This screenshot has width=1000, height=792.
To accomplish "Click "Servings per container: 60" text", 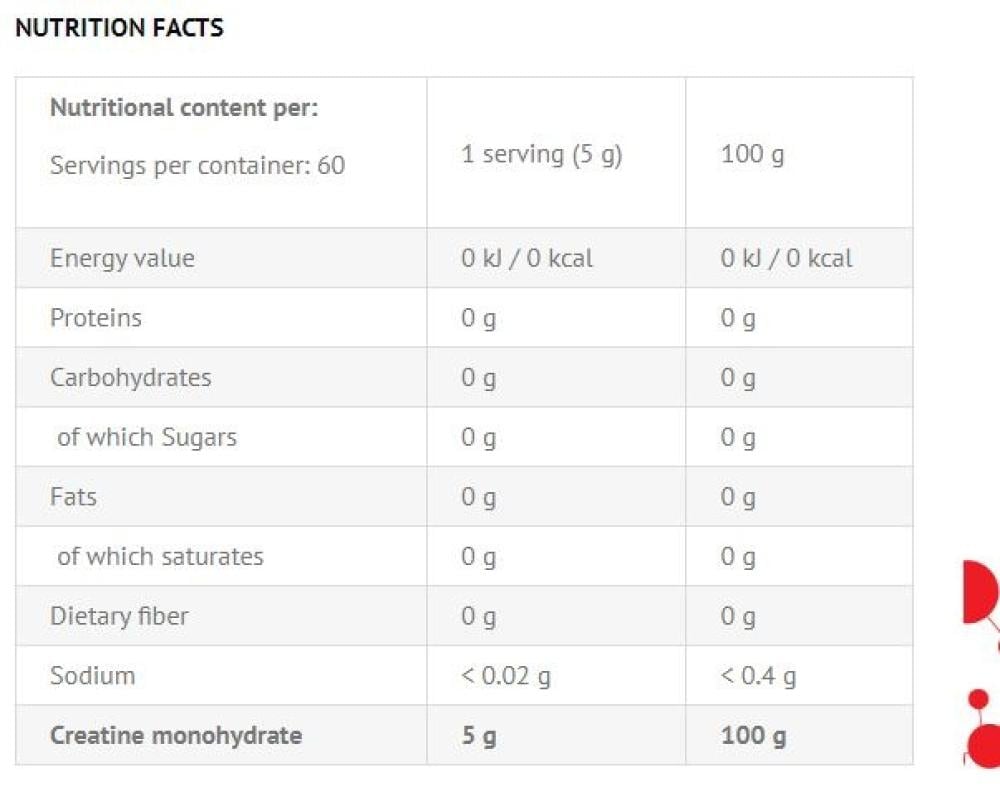I will pyautogui.click(x=197, y=165).
